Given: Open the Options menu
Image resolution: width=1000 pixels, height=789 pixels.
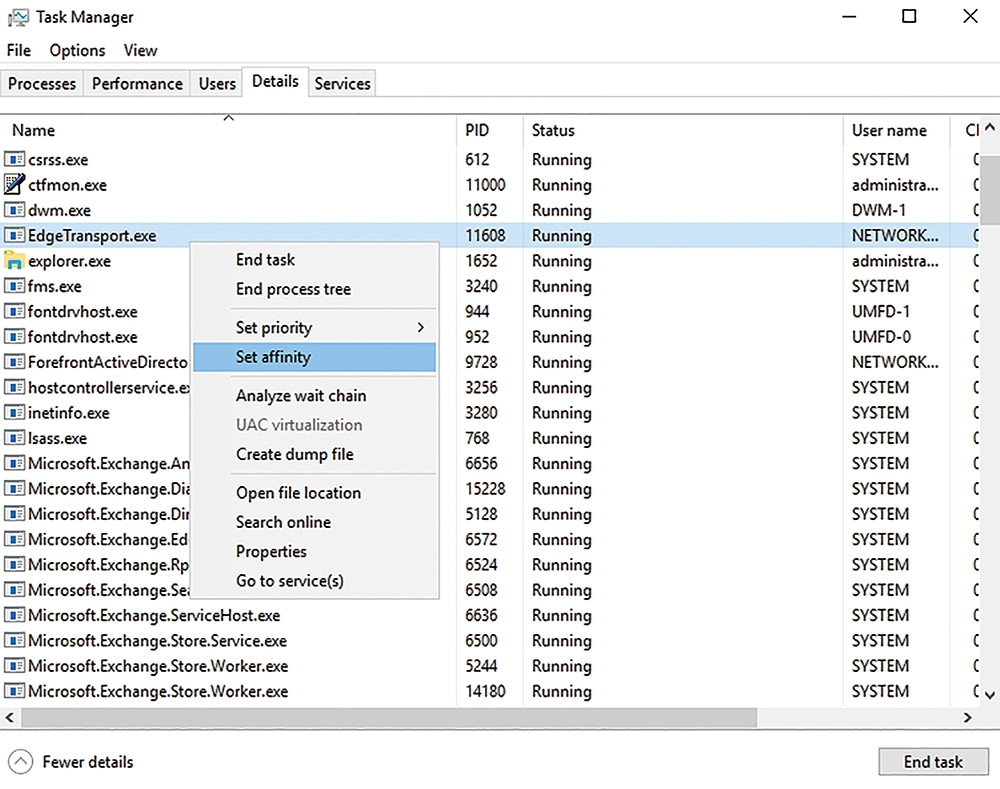Looking at the screenshot, I should pos(77,50).
